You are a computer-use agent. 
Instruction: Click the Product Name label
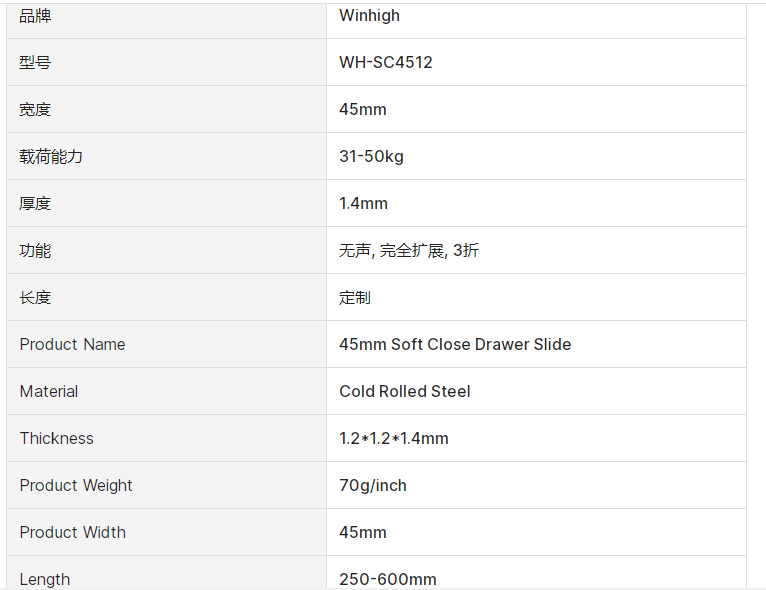click(72, 344)
